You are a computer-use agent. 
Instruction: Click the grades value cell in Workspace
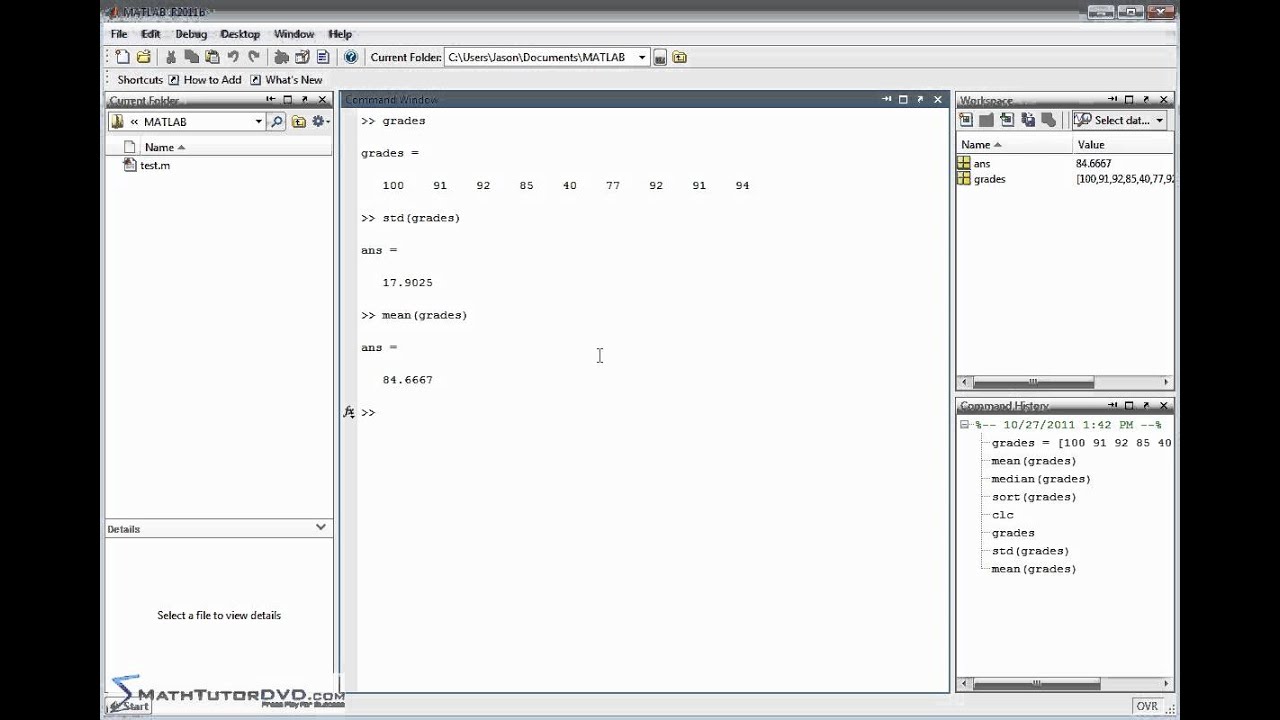[1124, 179]
